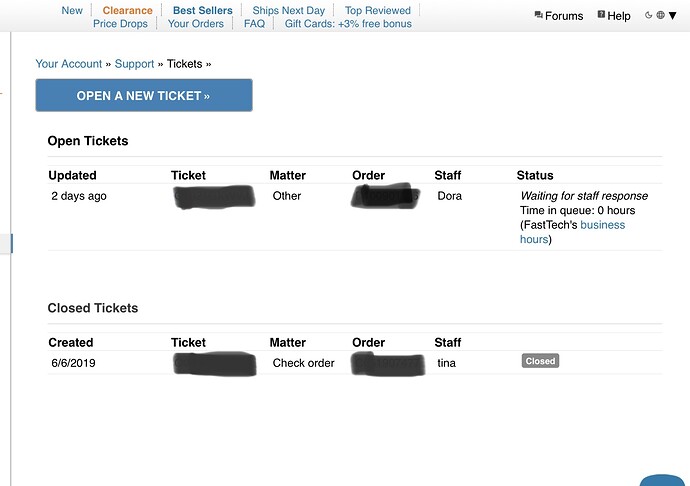Open the Forums chat bubble icon

click(x=538, y=15)
